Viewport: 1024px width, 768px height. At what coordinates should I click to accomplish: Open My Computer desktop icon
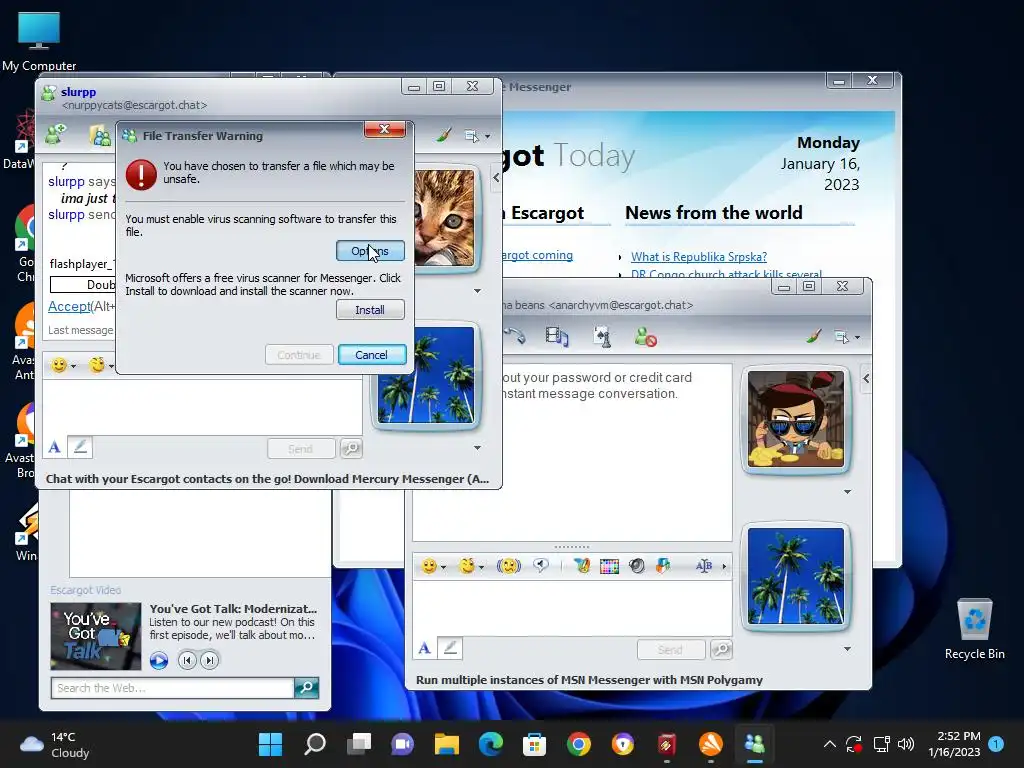point(39,40)
